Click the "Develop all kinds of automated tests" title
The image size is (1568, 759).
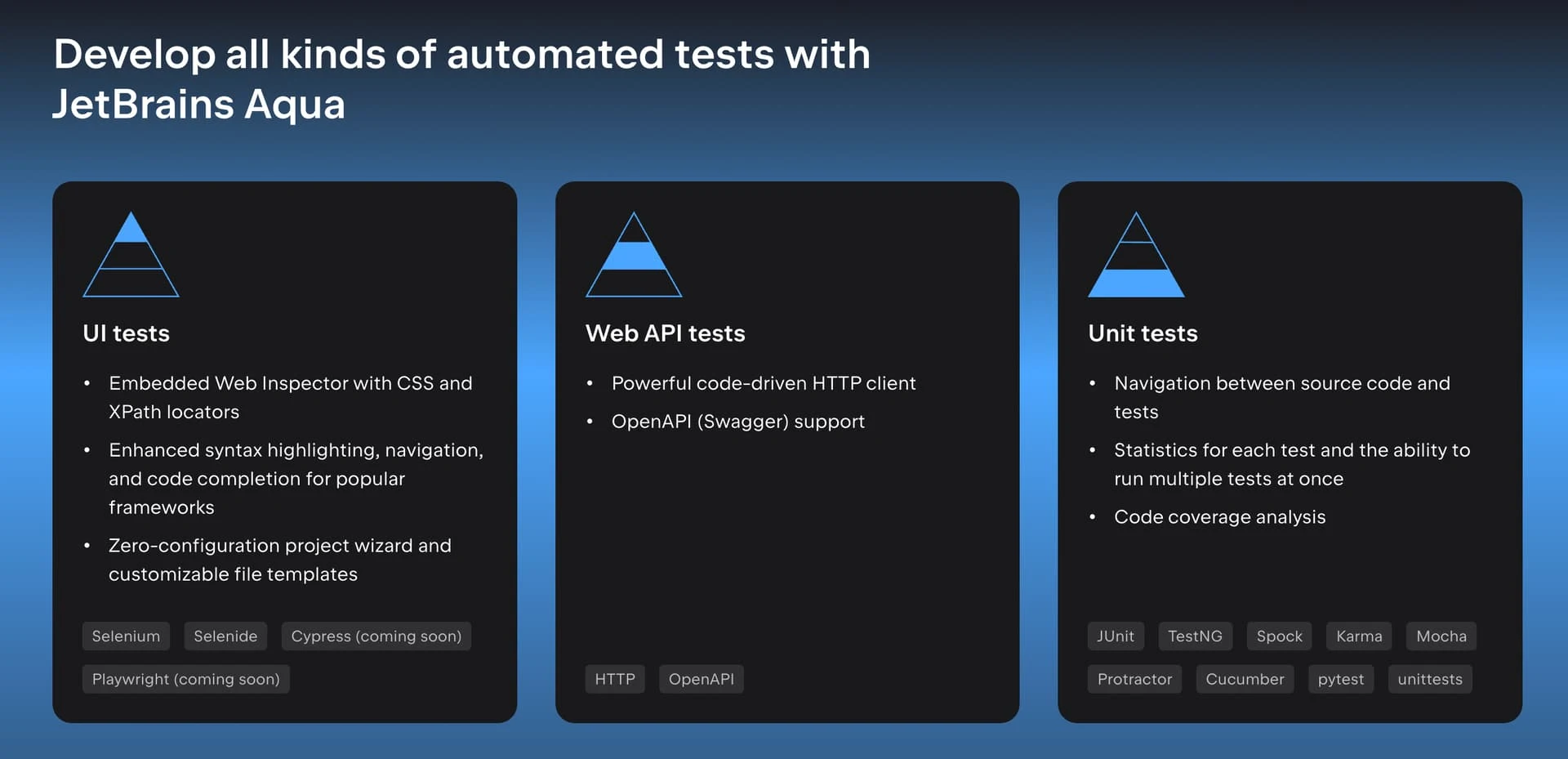click(x=462, y=79)
